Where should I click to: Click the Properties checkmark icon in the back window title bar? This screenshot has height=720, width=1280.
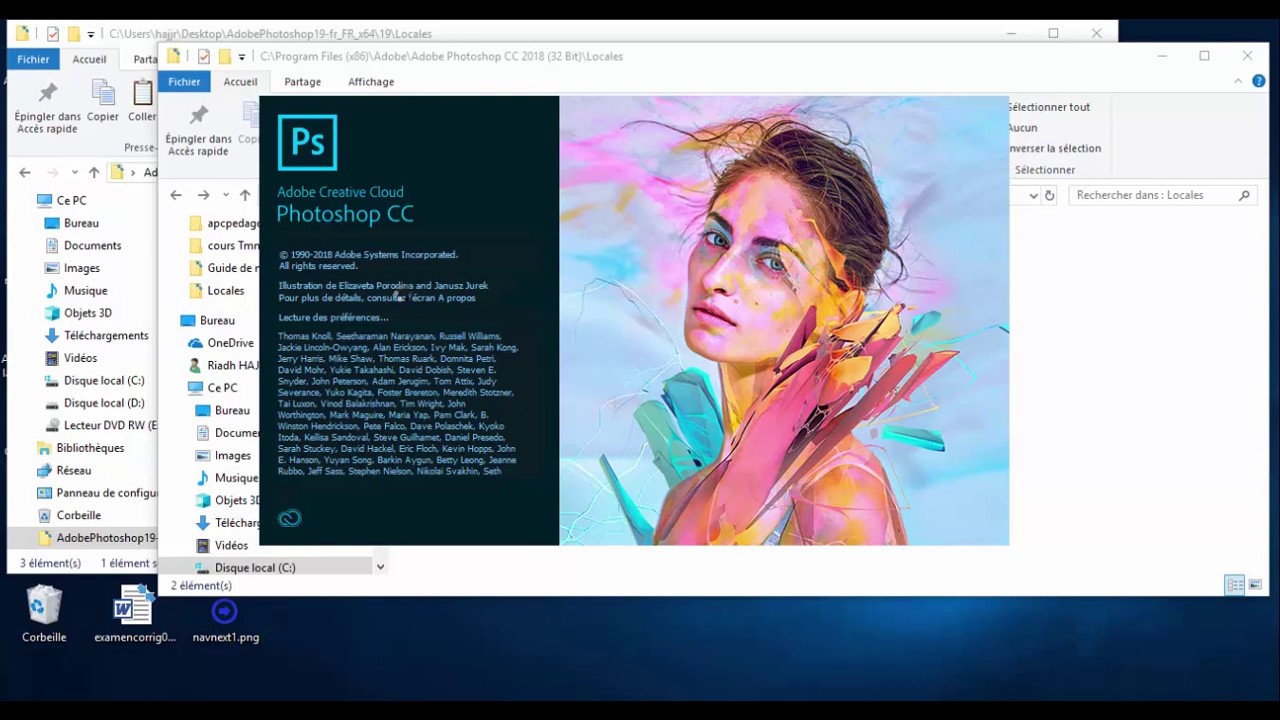[53, 33]
